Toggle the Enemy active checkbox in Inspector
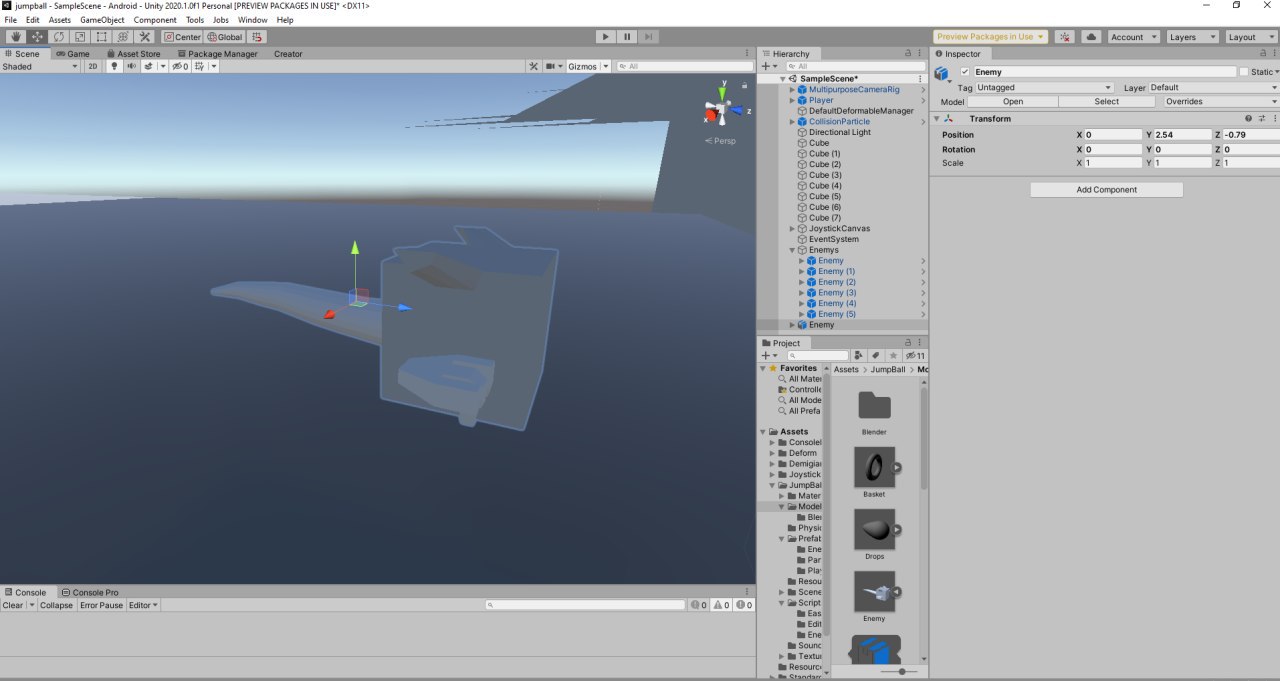 tap(965, 72)
